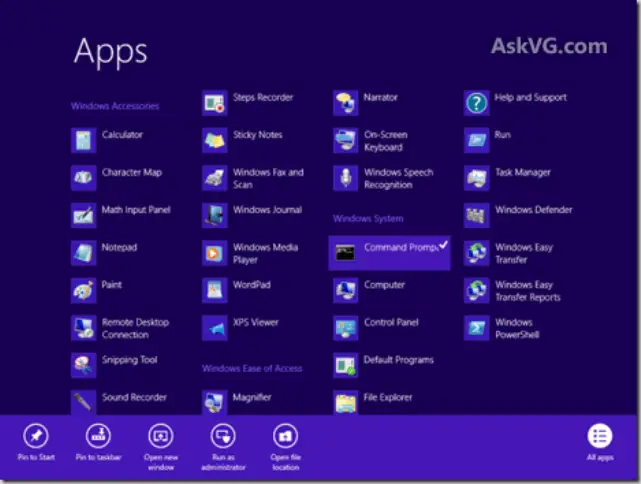This screenshot has width=641, height=484.
Task: Click the Math Input Panel label
Action: point(136,210)
